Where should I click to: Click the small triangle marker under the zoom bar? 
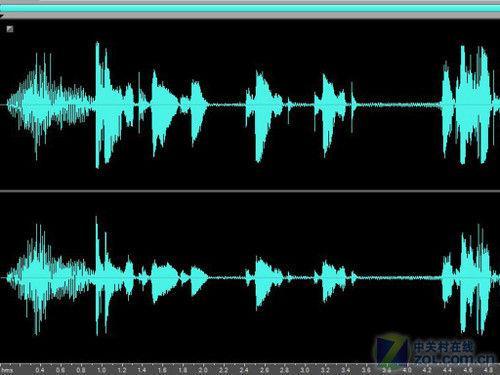point(2,15)
